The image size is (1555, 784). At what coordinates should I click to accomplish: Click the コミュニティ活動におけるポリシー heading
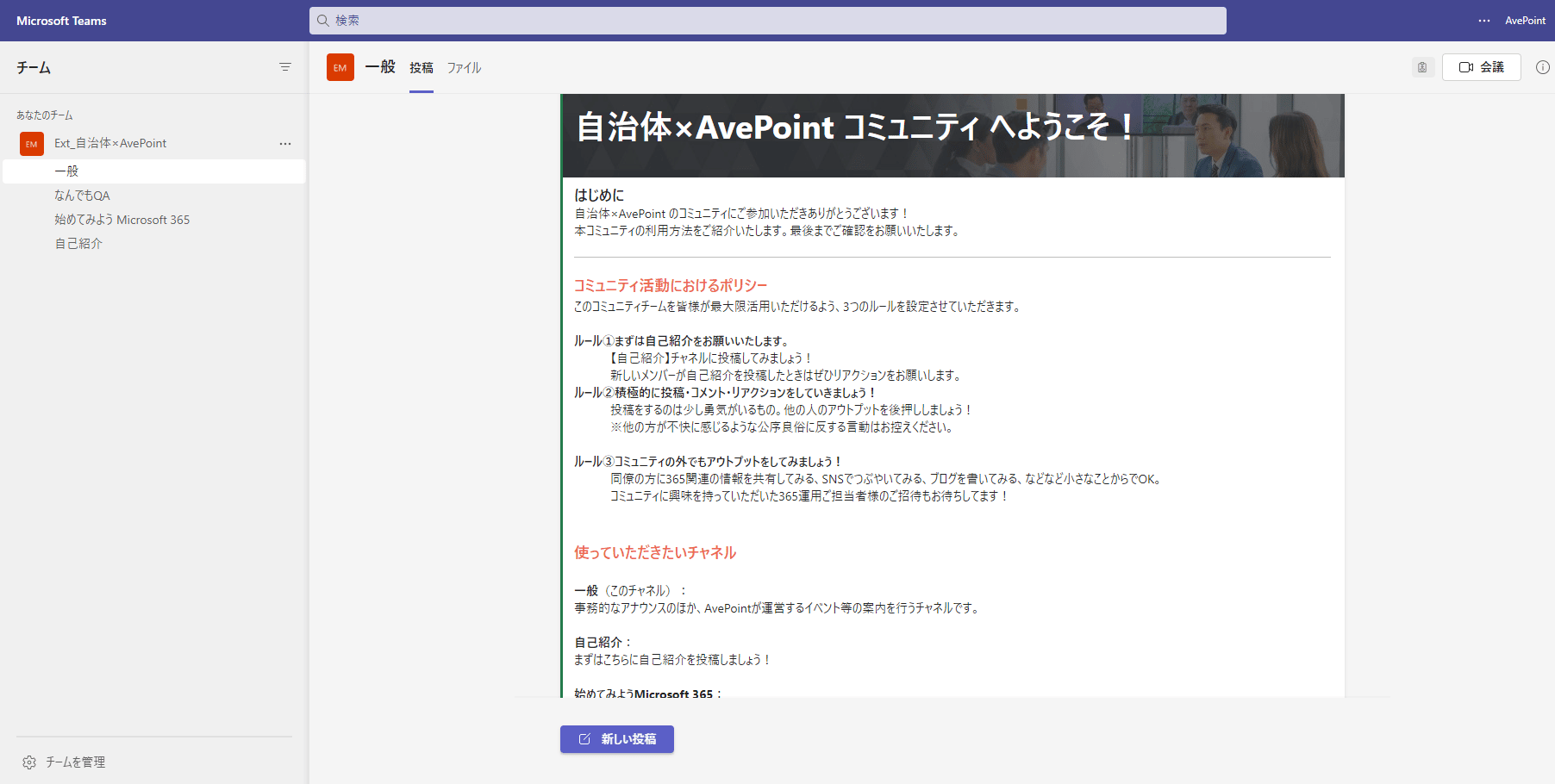(671, 285)
